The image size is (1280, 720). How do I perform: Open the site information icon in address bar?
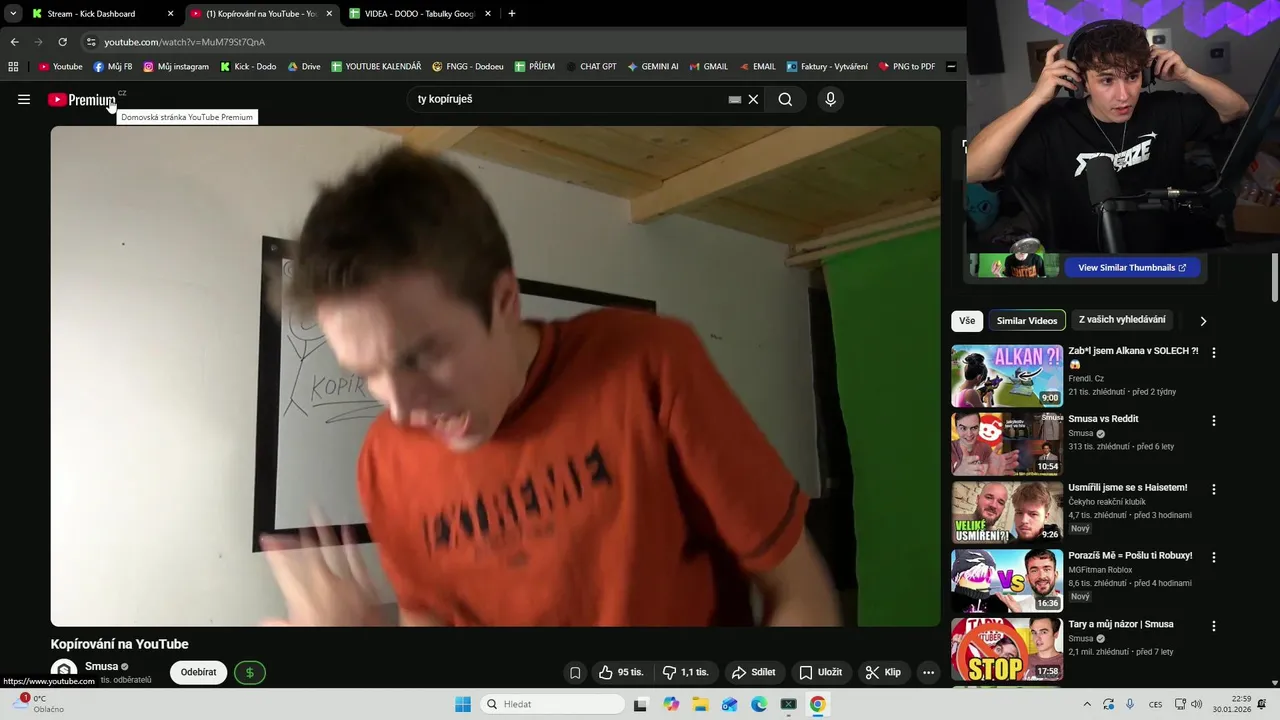91,42
